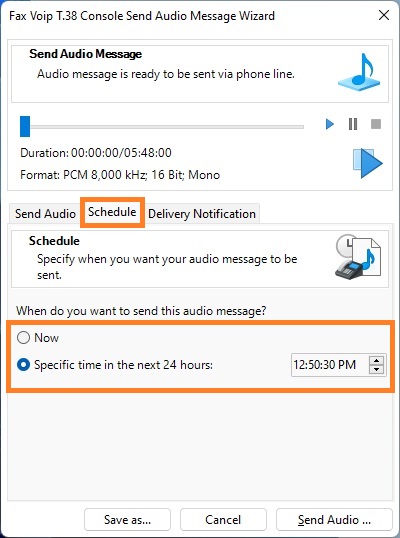Close the Send Audio Message Wizard window
This screenshot has height=538, width=400.
[x=384, y=15]
